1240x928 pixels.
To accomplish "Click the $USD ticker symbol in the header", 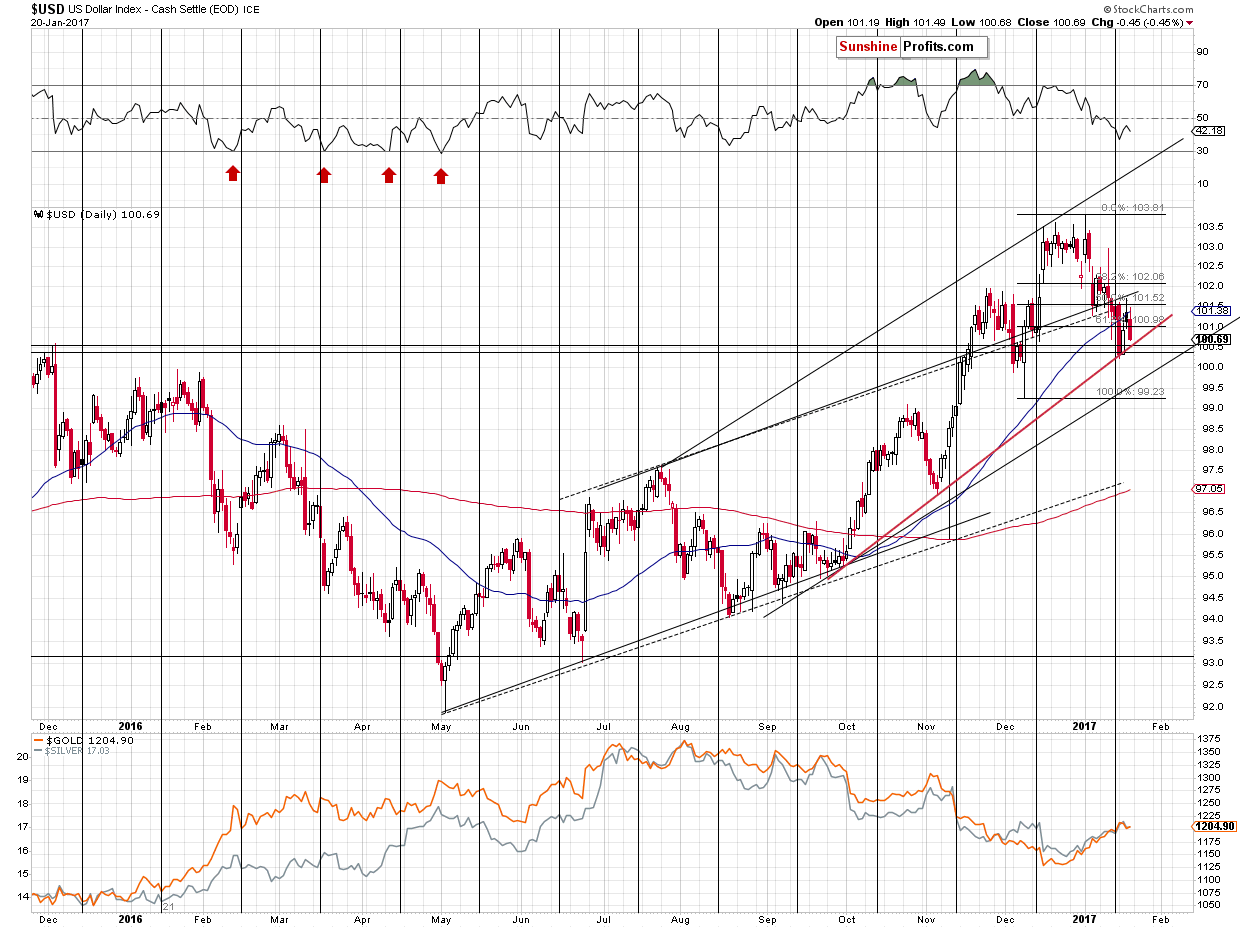I will coord(47,7).
